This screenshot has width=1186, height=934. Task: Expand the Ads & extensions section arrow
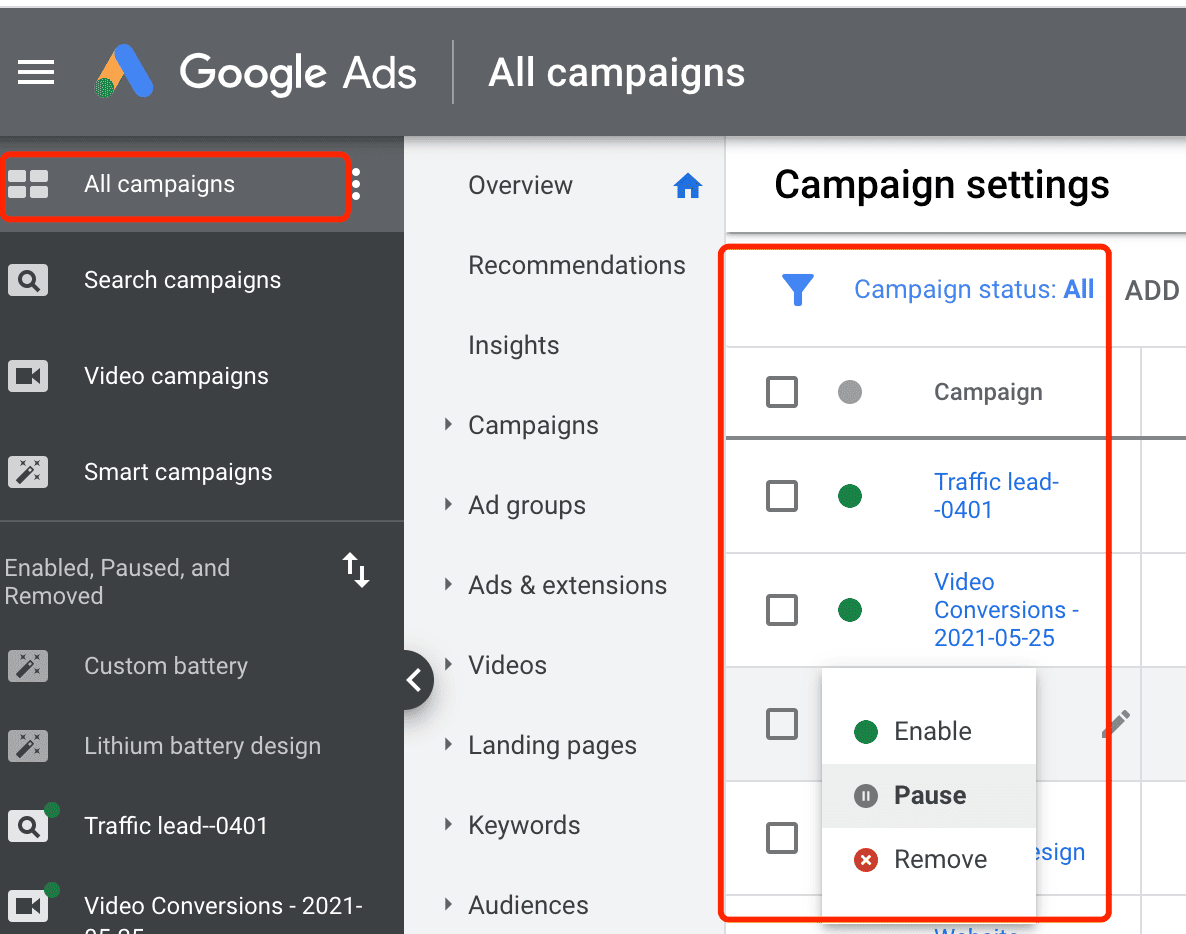tap(449, 585)
